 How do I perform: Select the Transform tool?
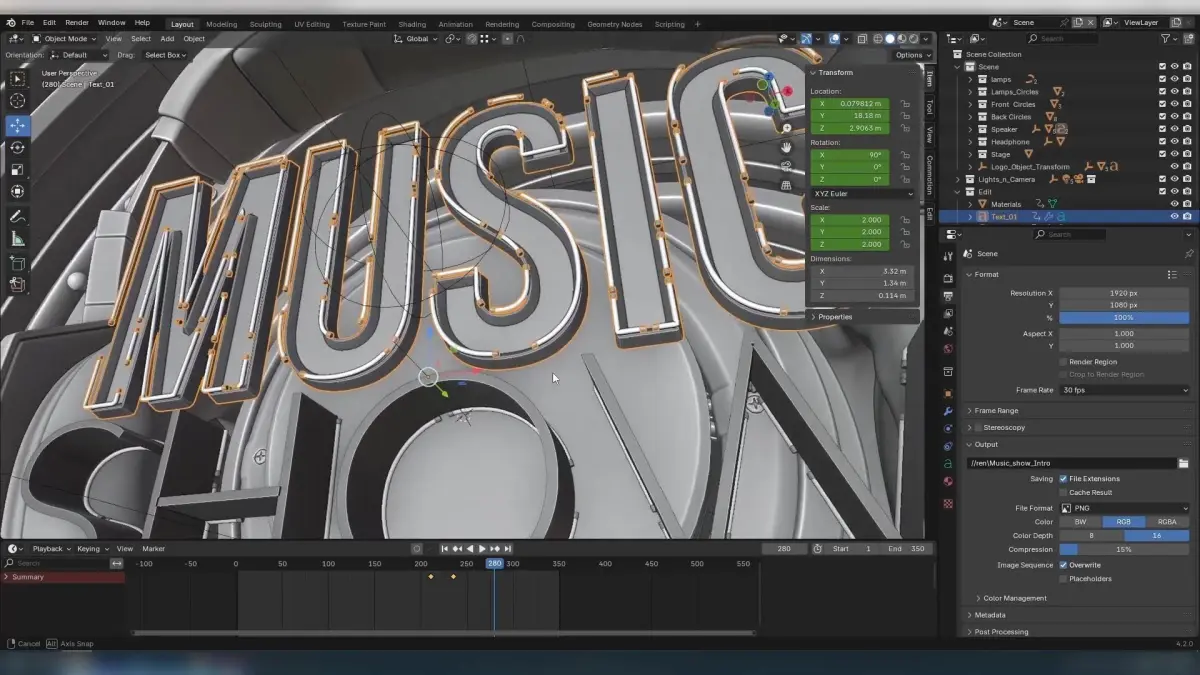(x=18, y=192)
